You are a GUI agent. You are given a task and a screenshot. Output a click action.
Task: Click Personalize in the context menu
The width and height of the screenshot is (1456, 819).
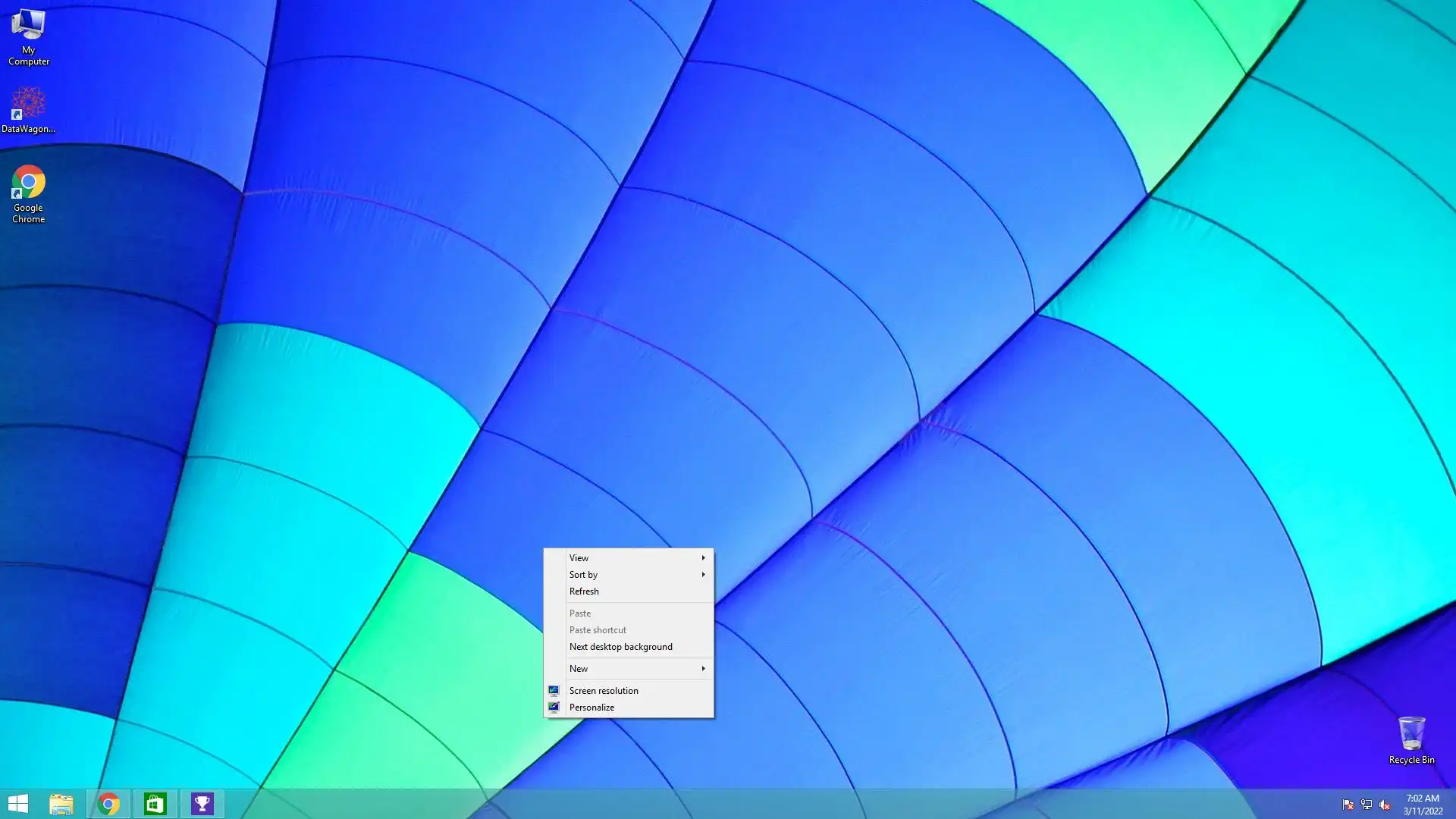tap(591, 708)
